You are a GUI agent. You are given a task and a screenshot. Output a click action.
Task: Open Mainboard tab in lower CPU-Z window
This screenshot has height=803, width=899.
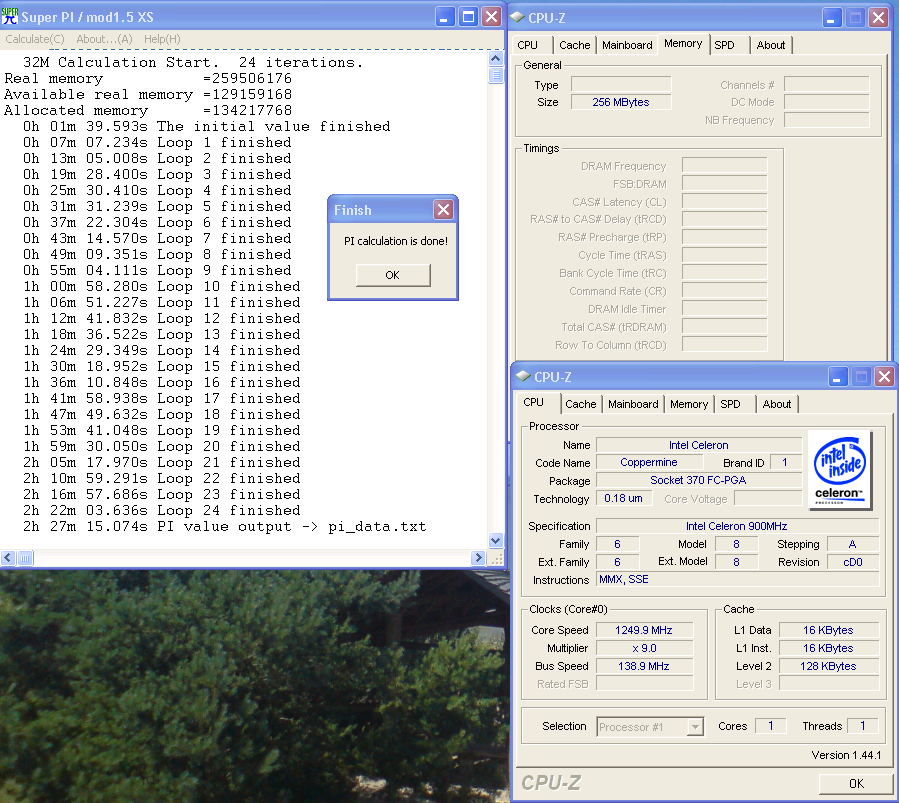(x=633, y=404)
